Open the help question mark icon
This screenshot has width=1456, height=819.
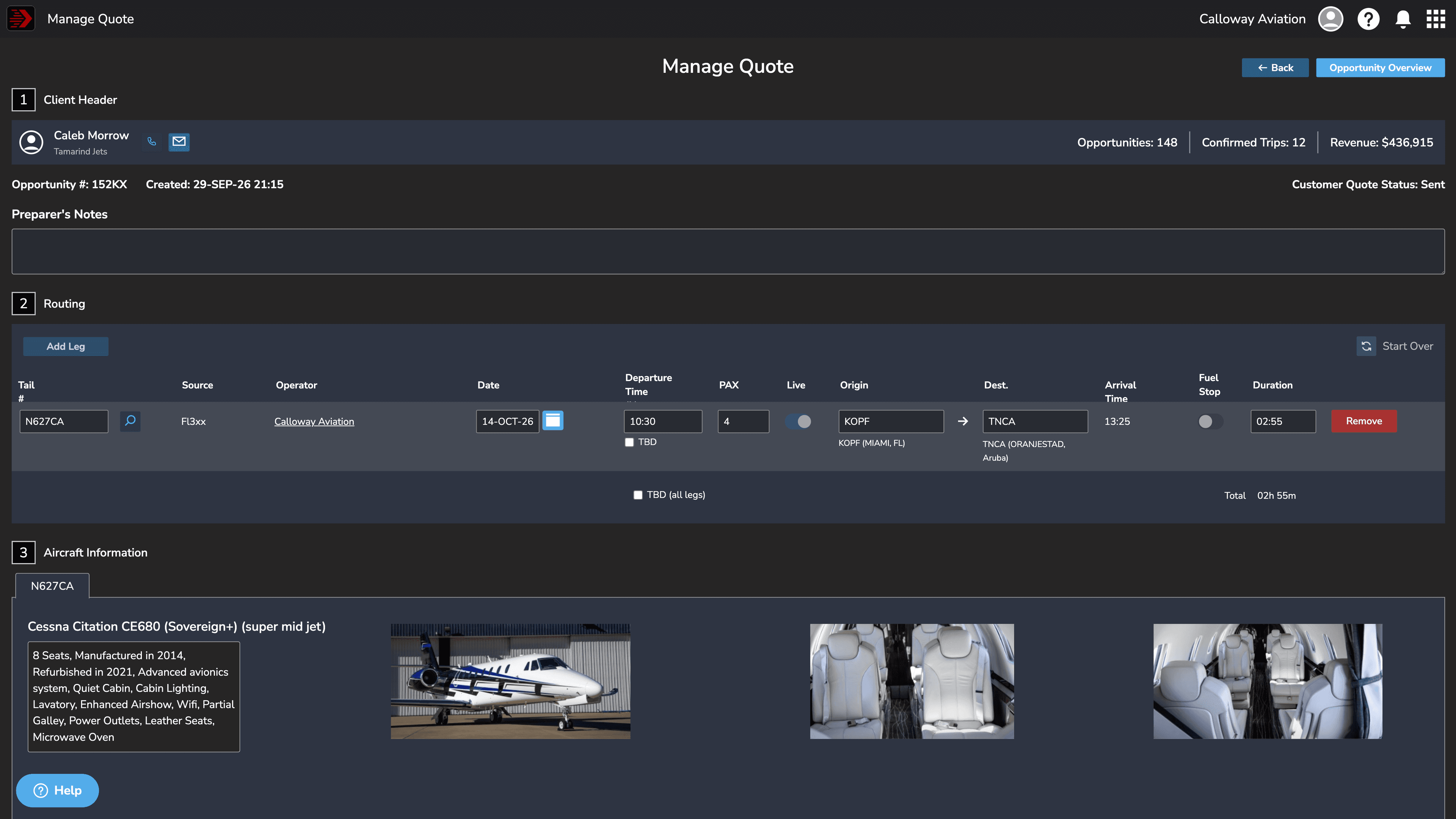1368,19
